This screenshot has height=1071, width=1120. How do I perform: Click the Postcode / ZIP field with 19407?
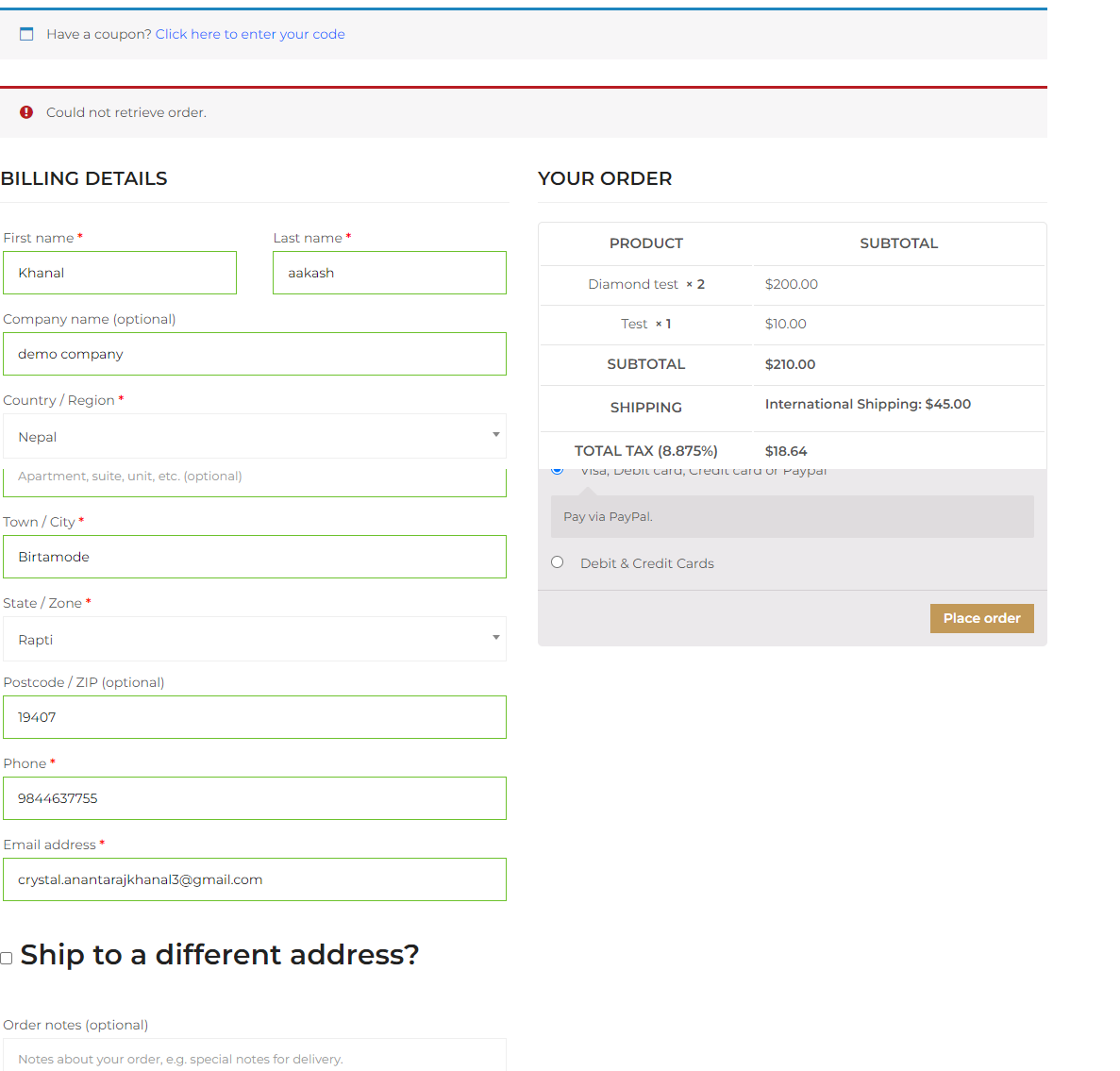click(x=254, y=716)
